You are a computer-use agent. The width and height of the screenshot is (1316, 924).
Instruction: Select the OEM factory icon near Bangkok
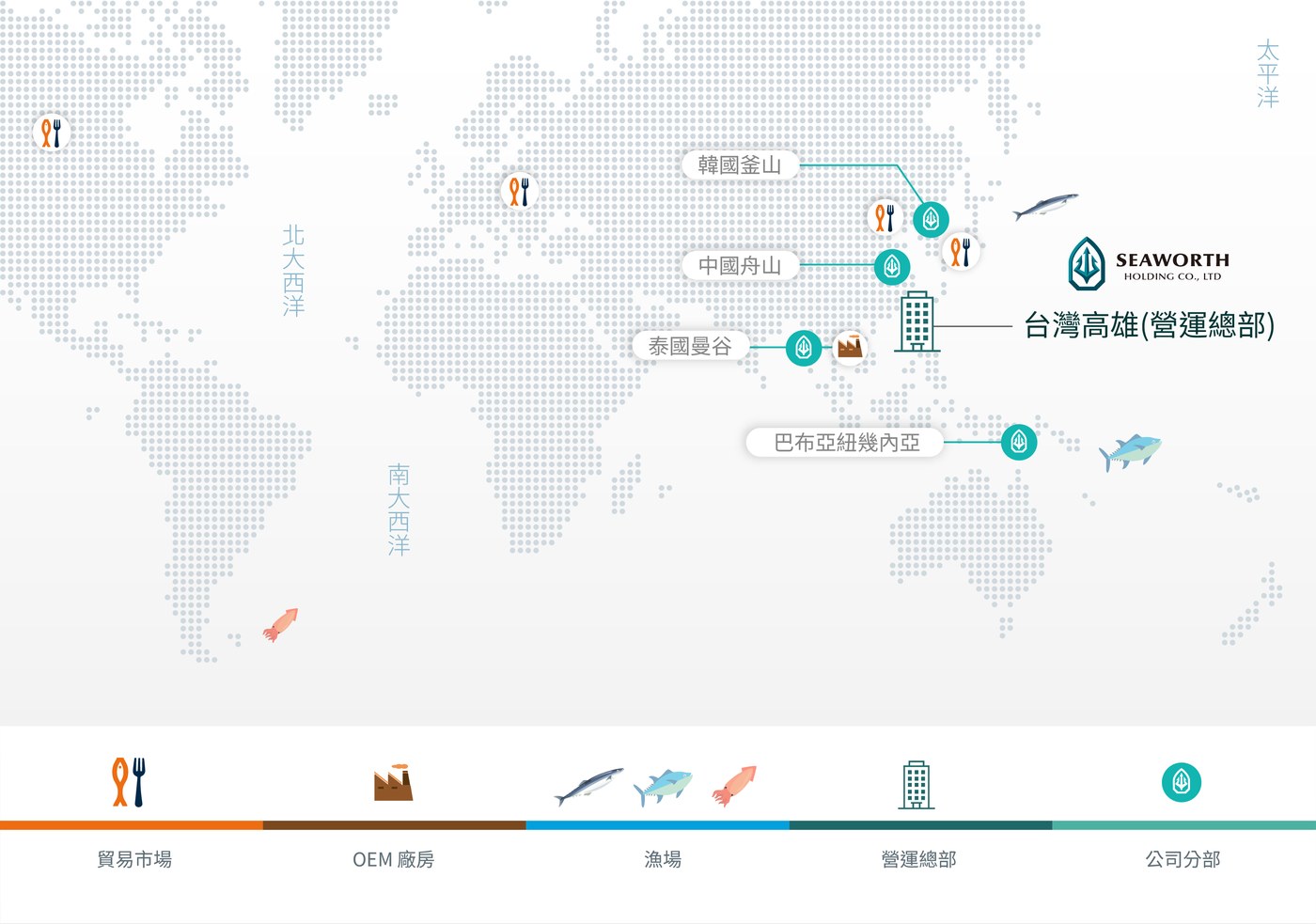[850, 348]
